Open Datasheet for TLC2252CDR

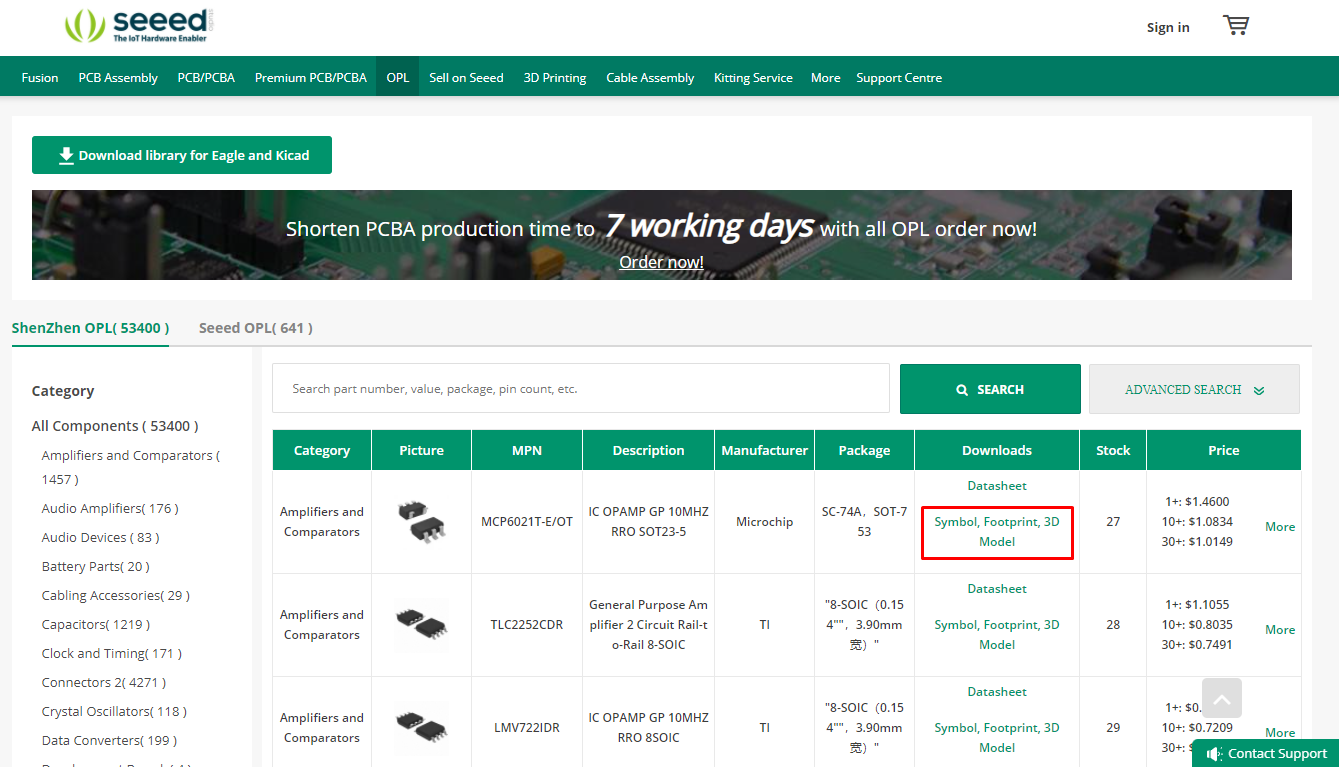pyautogui.click(x=997, y=589)
